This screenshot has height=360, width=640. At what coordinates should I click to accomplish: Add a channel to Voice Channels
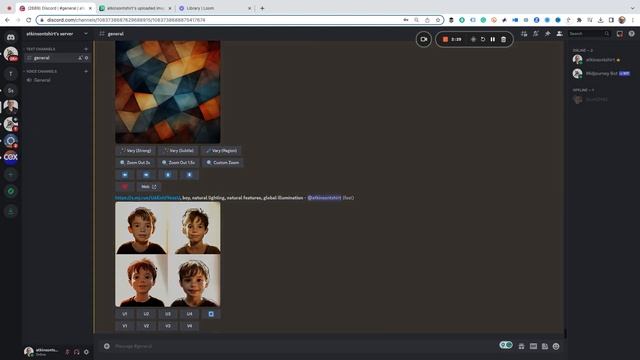coord(86,71)
